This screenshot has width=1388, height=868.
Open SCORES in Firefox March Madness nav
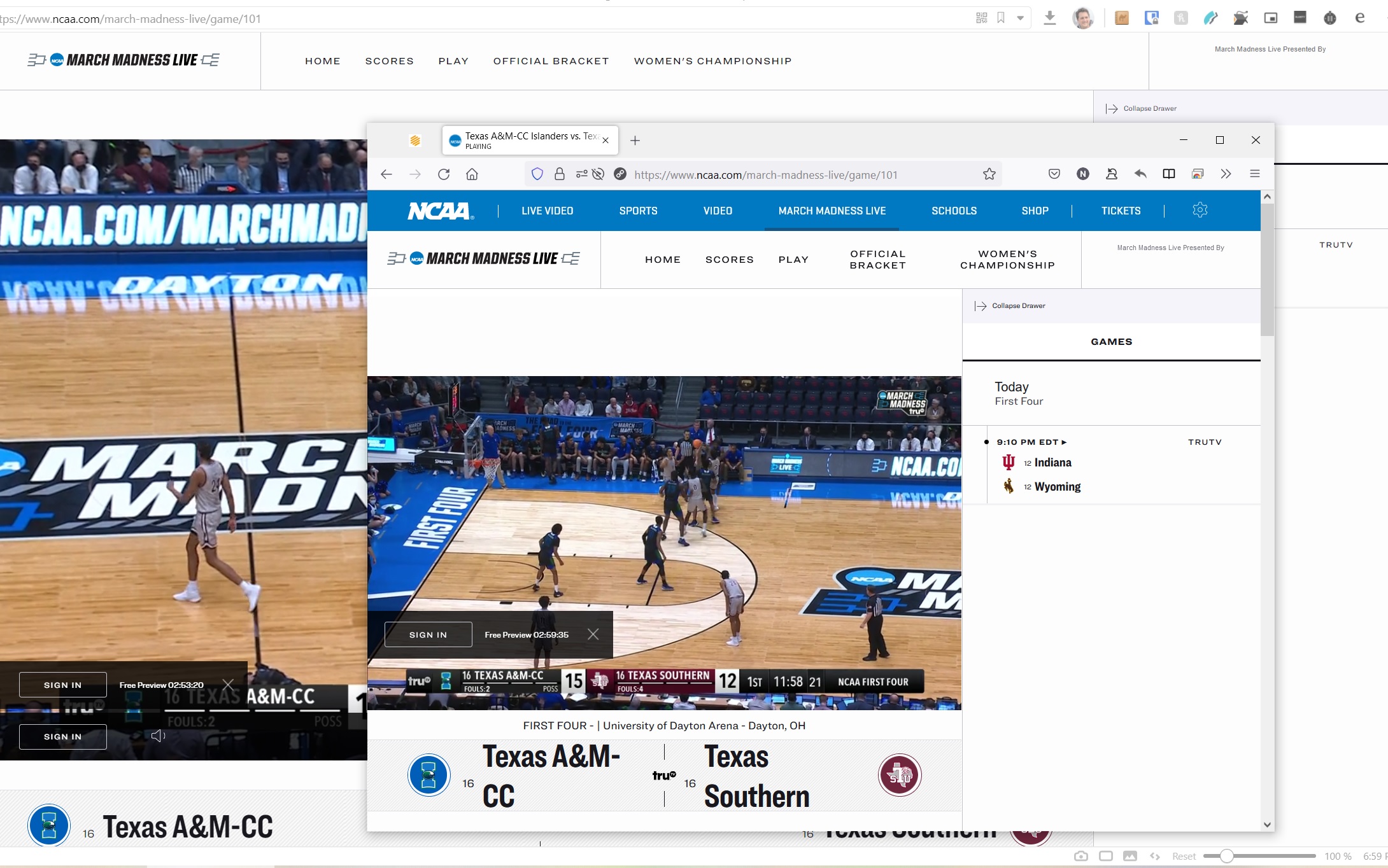(x=730, y=260)
